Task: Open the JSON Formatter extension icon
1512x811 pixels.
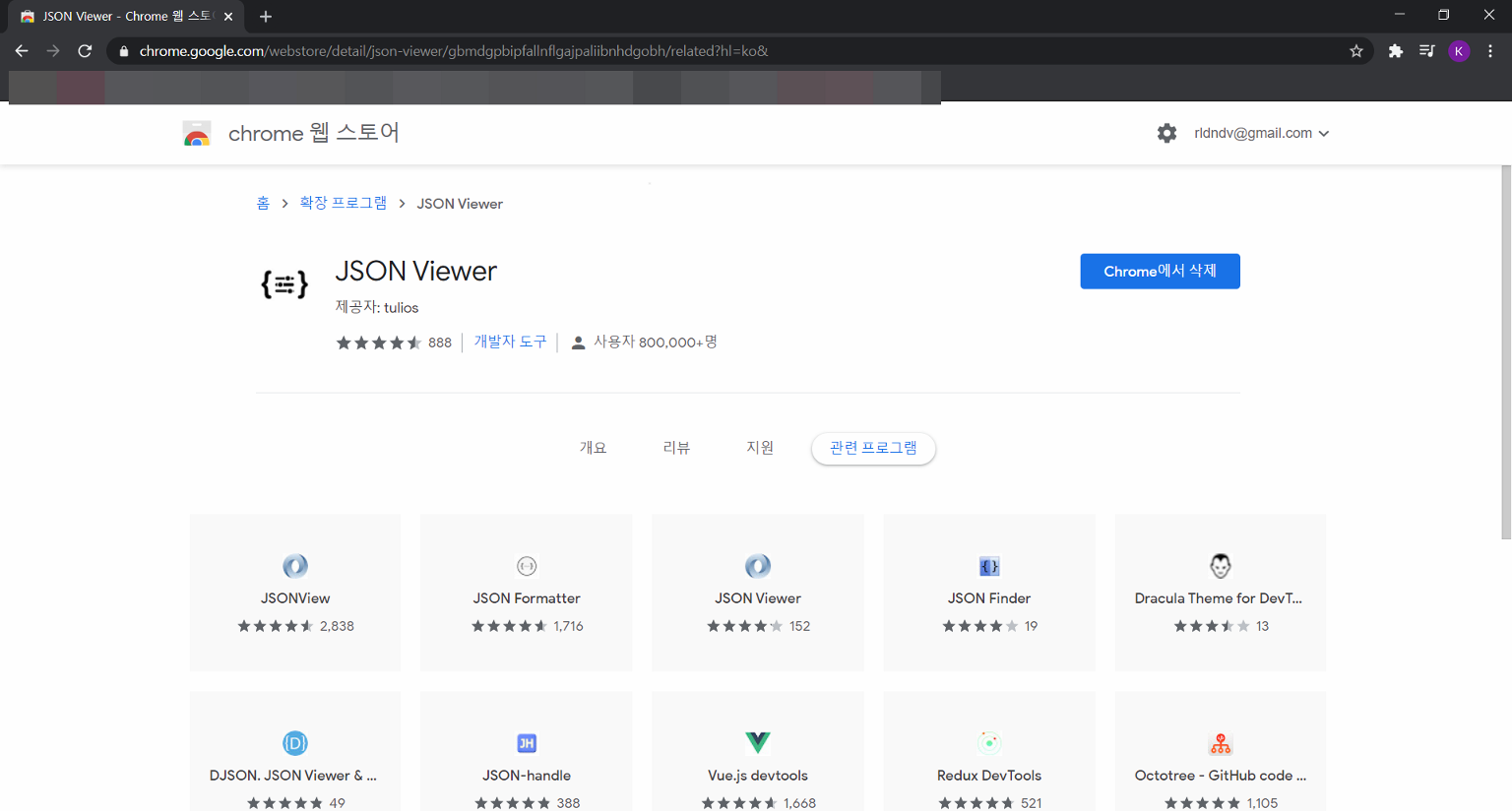Action: [x=527, y=566]
